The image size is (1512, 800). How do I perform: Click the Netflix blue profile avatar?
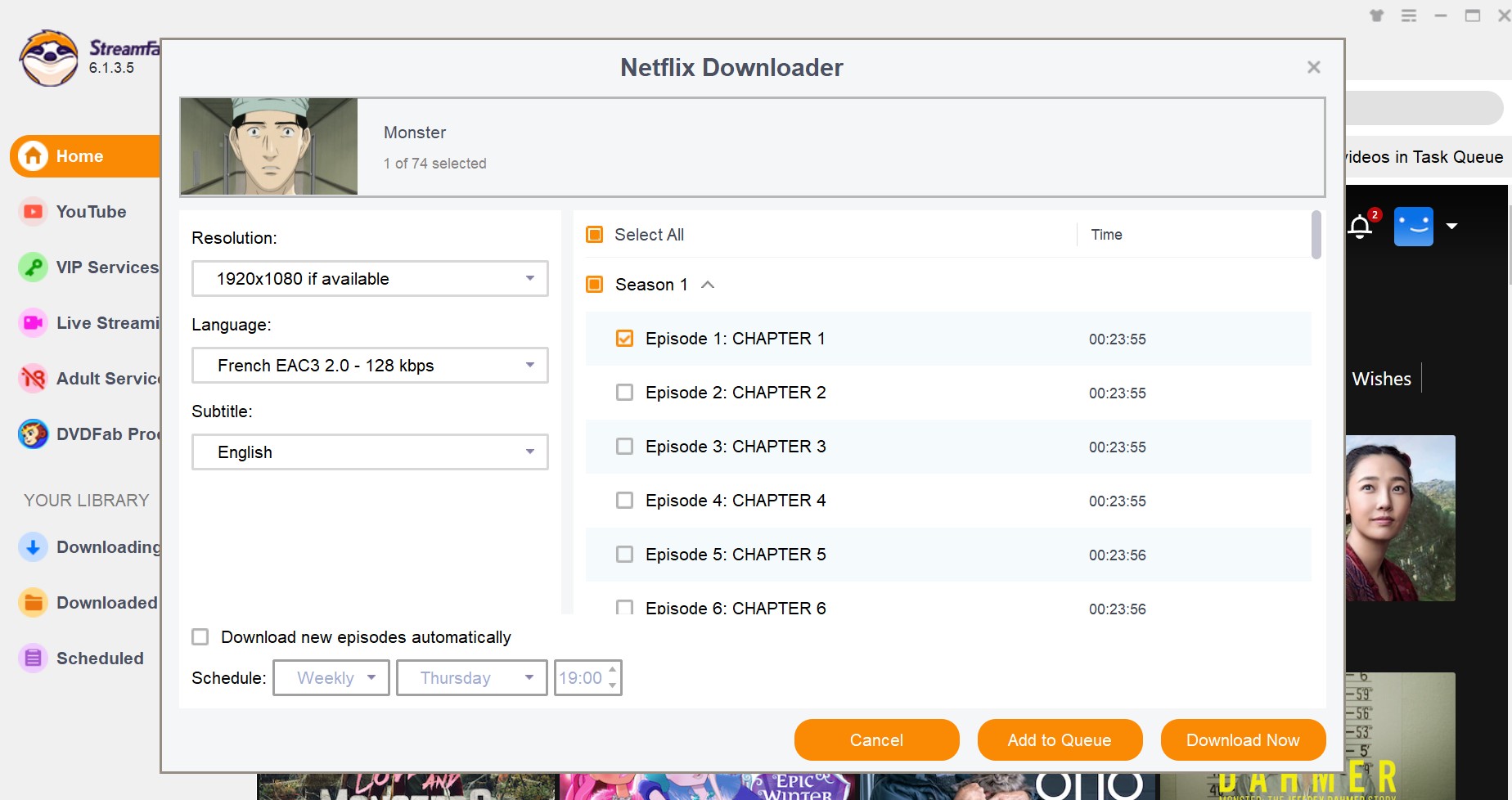(1414, 227)
